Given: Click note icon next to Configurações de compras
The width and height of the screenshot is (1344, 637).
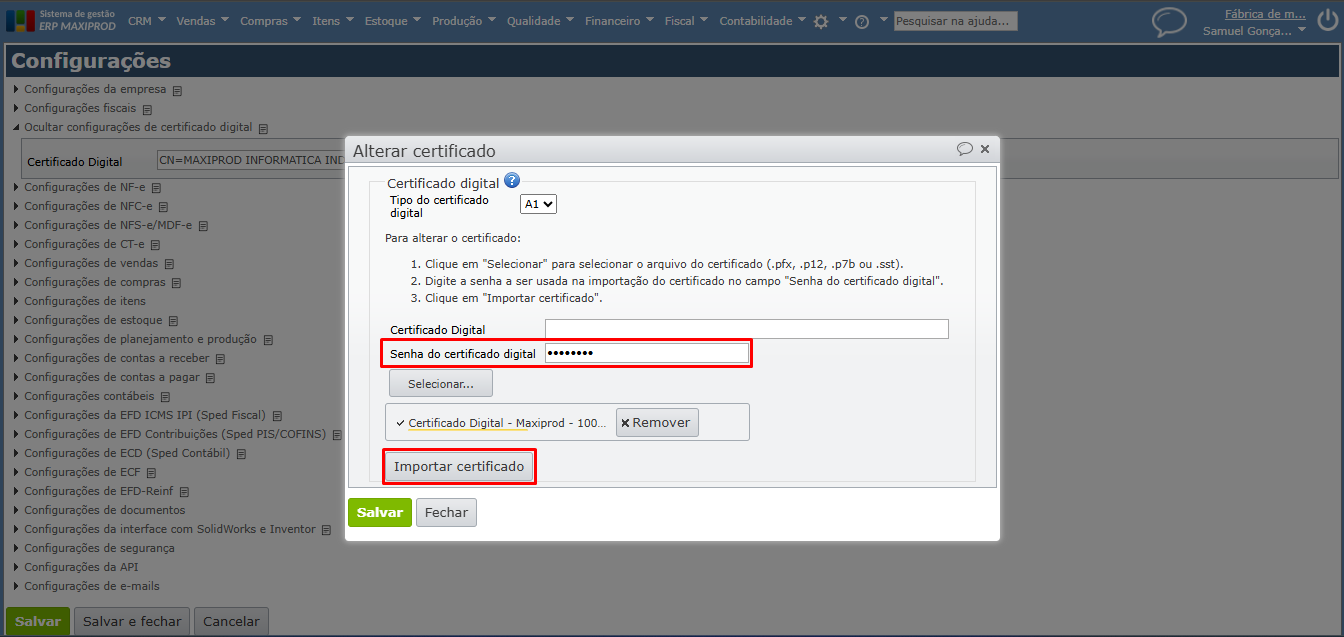Looking at the screenshot, I should point(176,283).
